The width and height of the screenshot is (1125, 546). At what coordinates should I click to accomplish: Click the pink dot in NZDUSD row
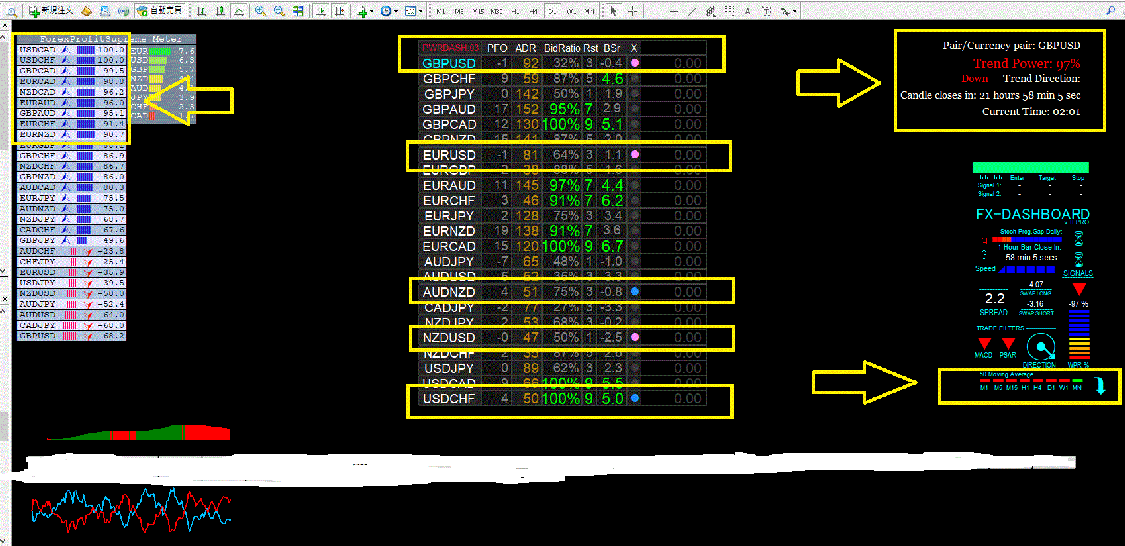coord(634,336)
